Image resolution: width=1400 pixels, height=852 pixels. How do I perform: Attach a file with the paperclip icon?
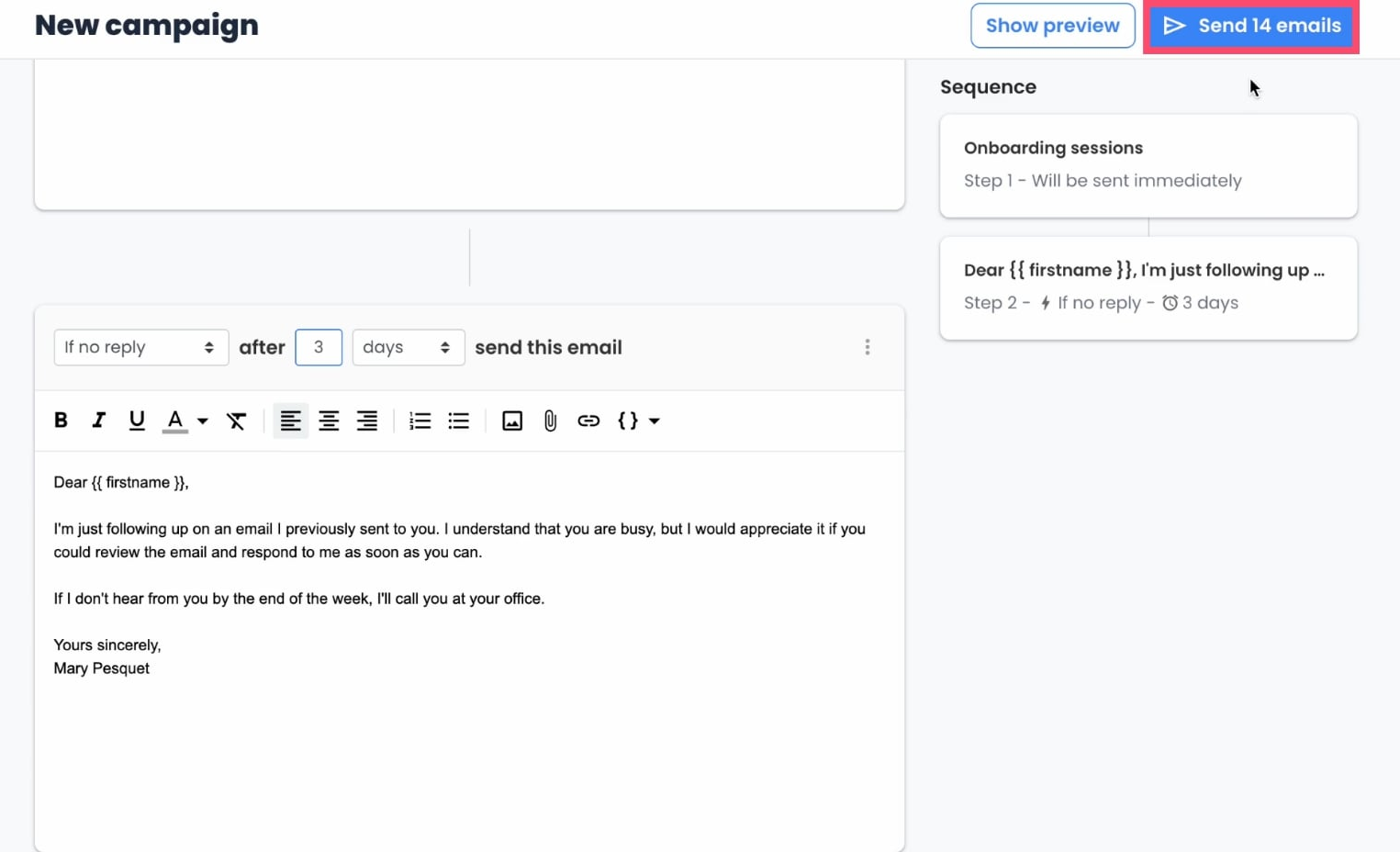[x=550, y=420]
